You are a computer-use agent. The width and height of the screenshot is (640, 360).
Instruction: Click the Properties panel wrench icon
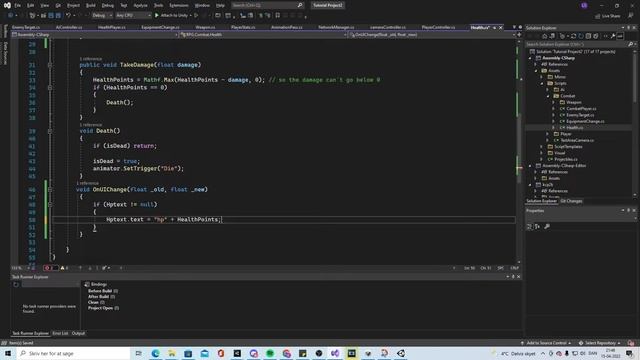click(x=547, y=227)
